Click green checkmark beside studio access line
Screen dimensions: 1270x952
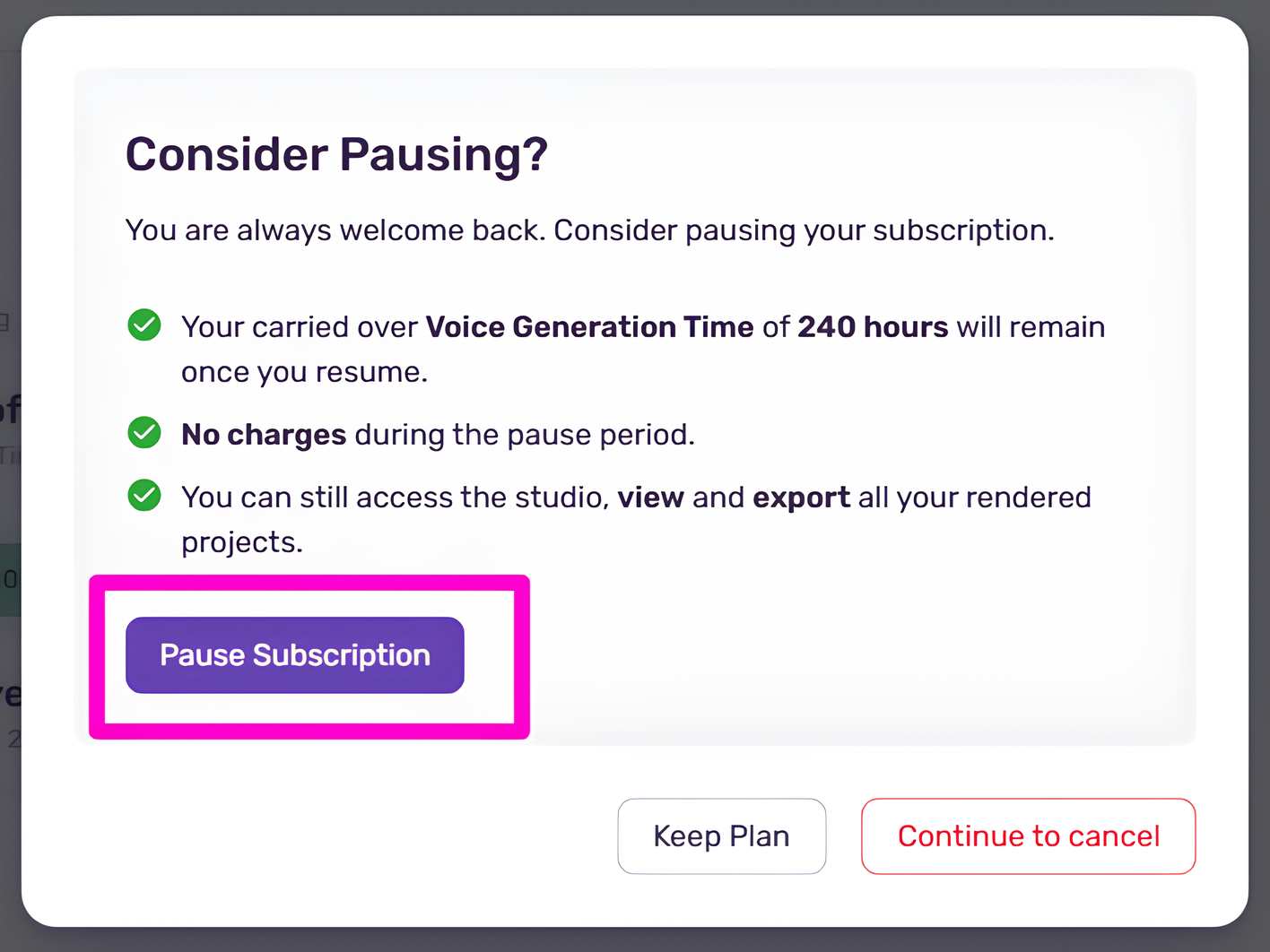tap(144, 496)
